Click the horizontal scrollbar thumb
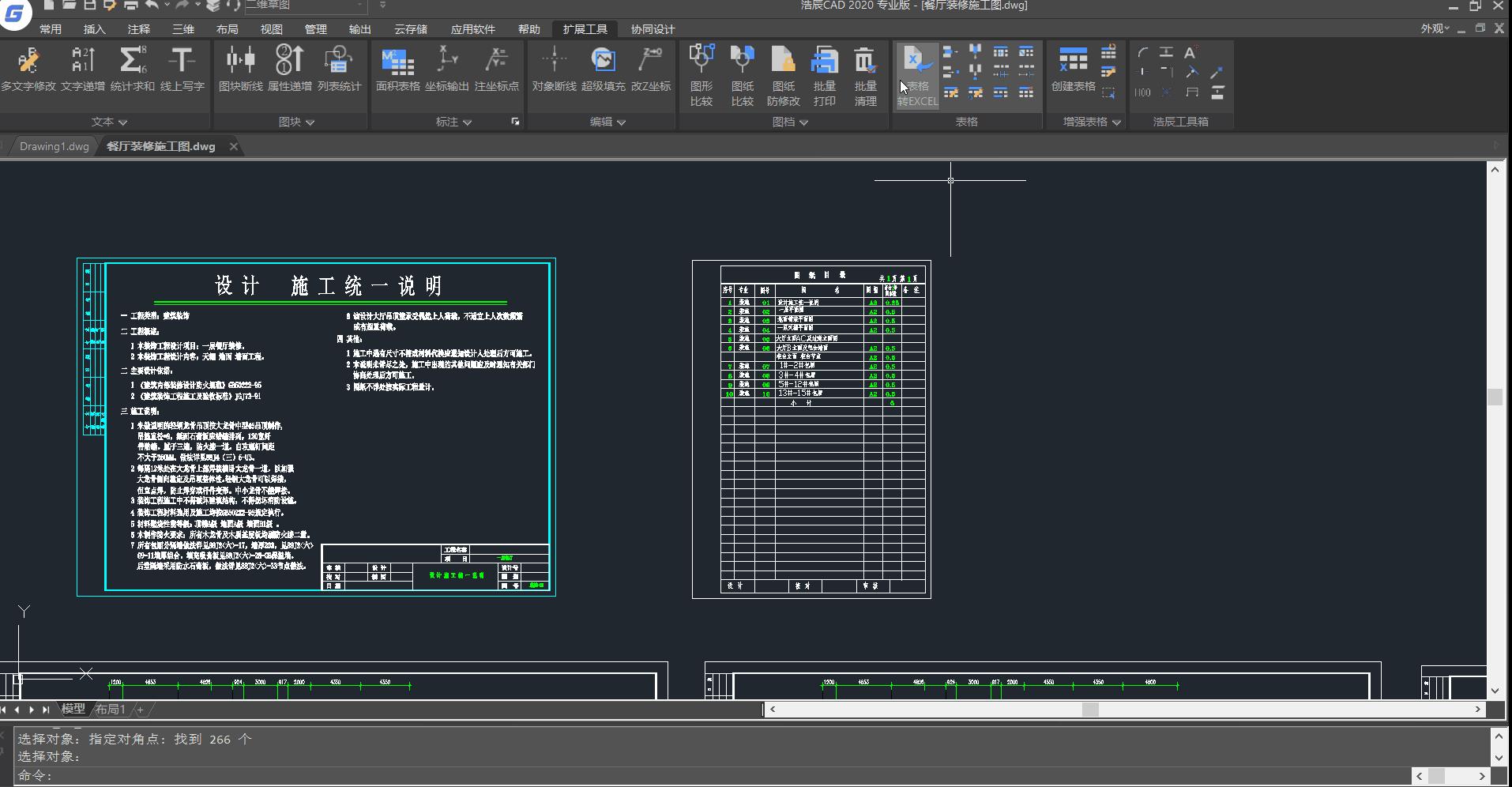Viewport: 1512px width, 787px height. point(1090,710)
